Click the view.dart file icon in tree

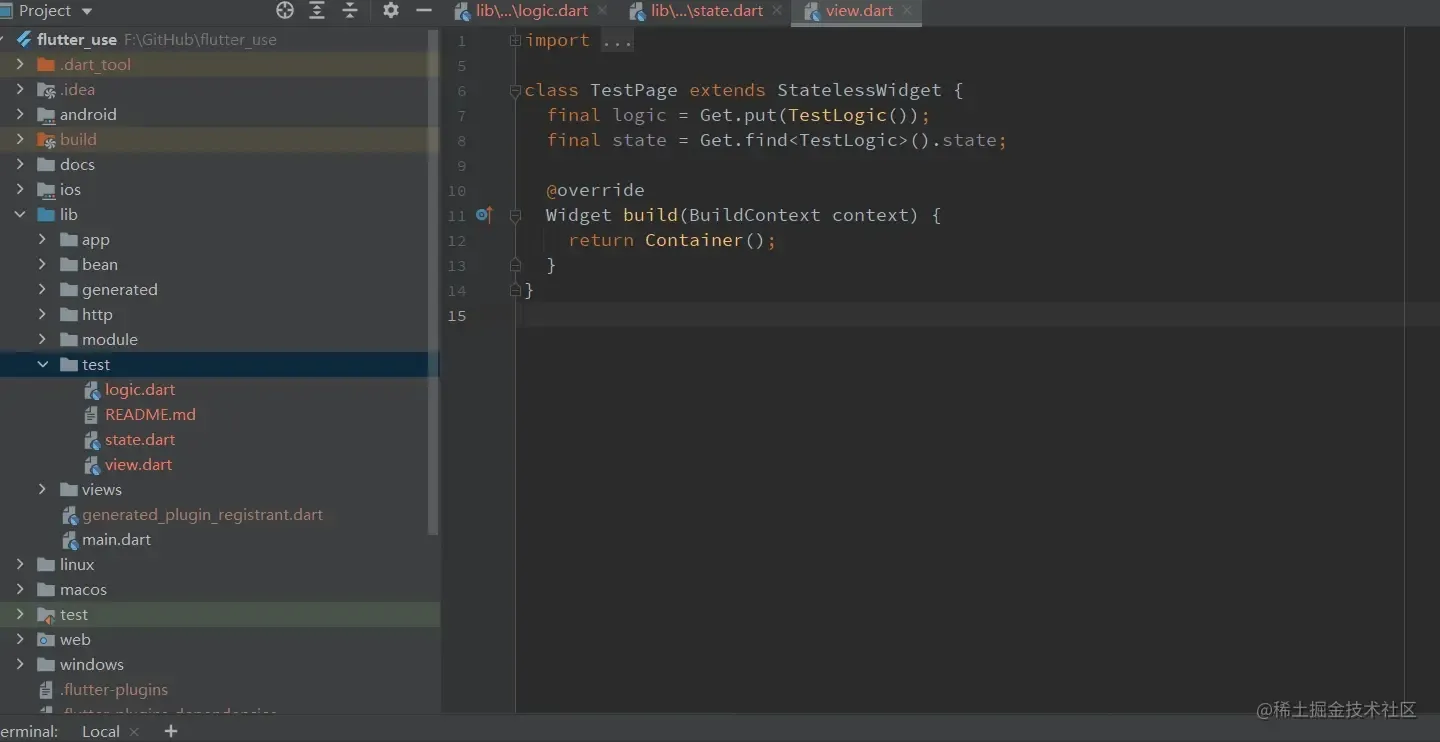point(92,465)
